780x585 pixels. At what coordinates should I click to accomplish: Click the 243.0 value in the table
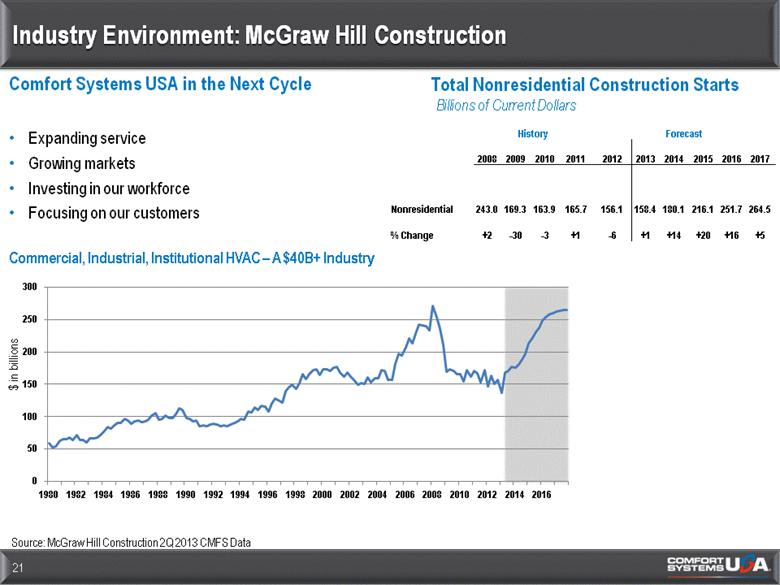(x=486, y=209)
